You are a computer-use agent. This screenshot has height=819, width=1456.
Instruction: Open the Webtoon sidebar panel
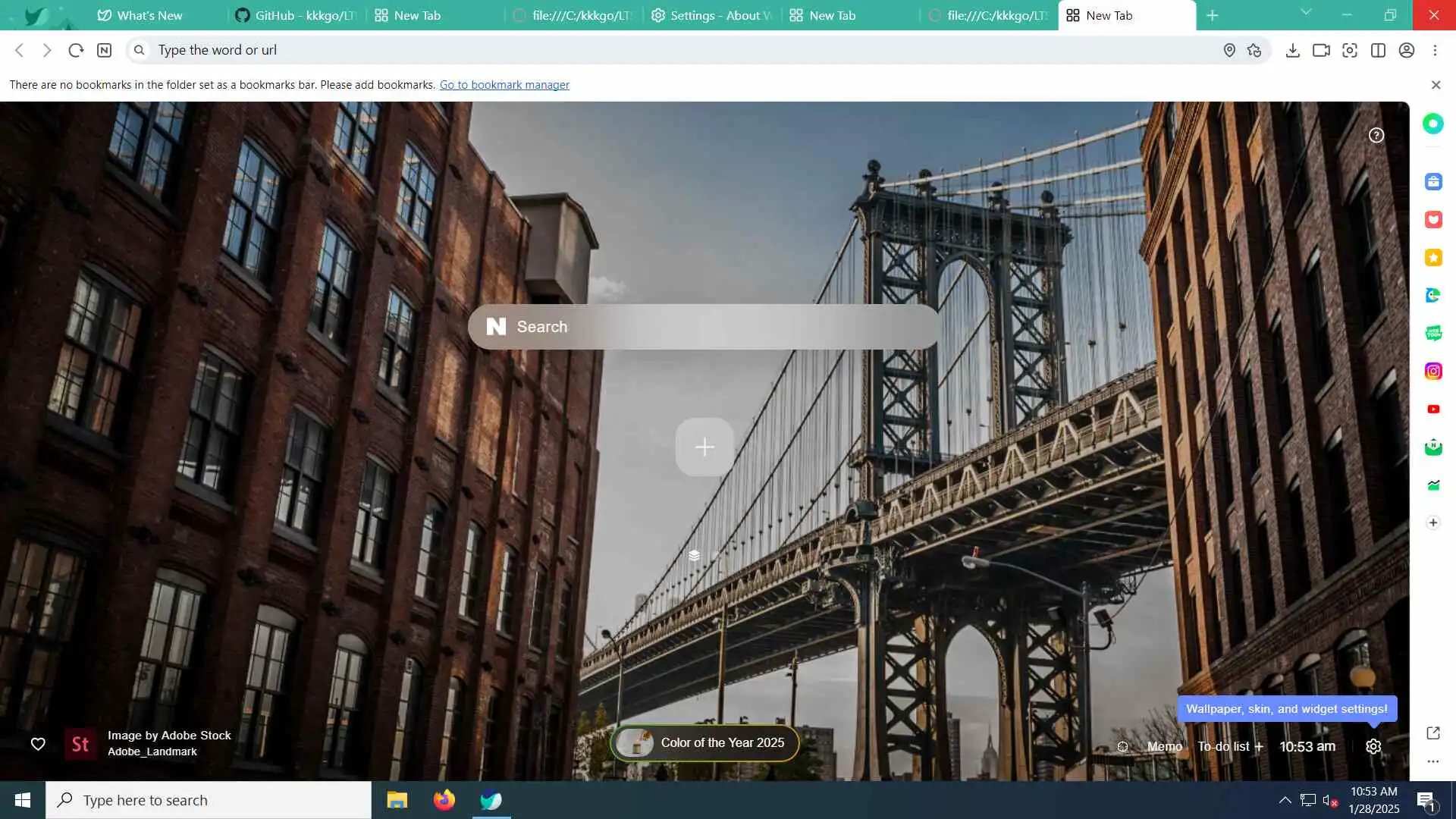[1432, 334]
